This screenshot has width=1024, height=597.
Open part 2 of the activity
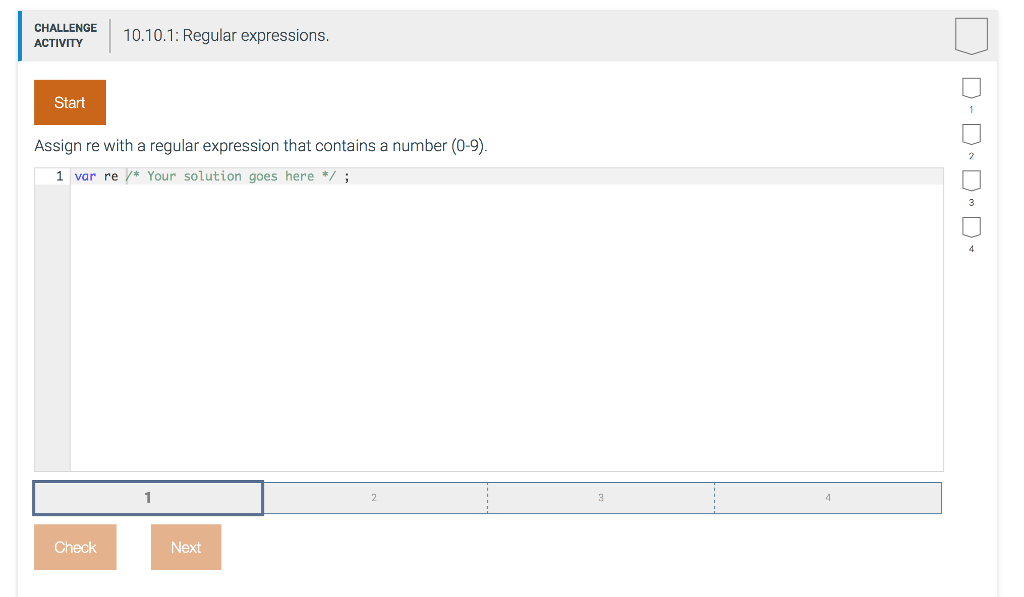(x=374, y=497)
